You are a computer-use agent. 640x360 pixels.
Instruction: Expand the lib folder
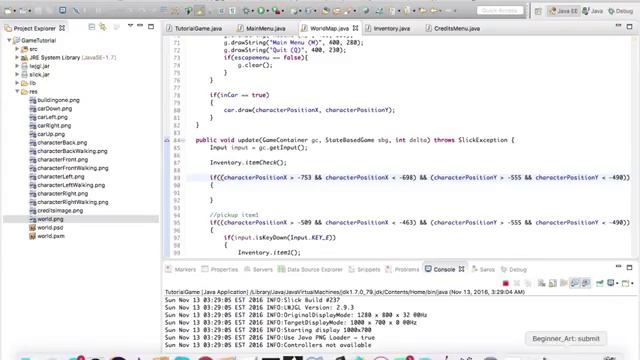coord(17,83)
